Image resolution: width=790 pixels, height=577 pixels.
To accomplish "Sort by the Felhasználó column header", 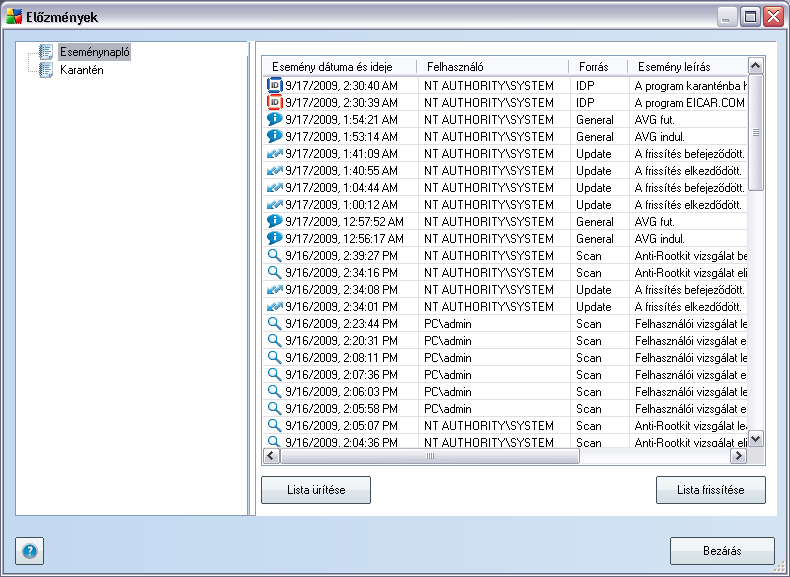I will [493, 67].
